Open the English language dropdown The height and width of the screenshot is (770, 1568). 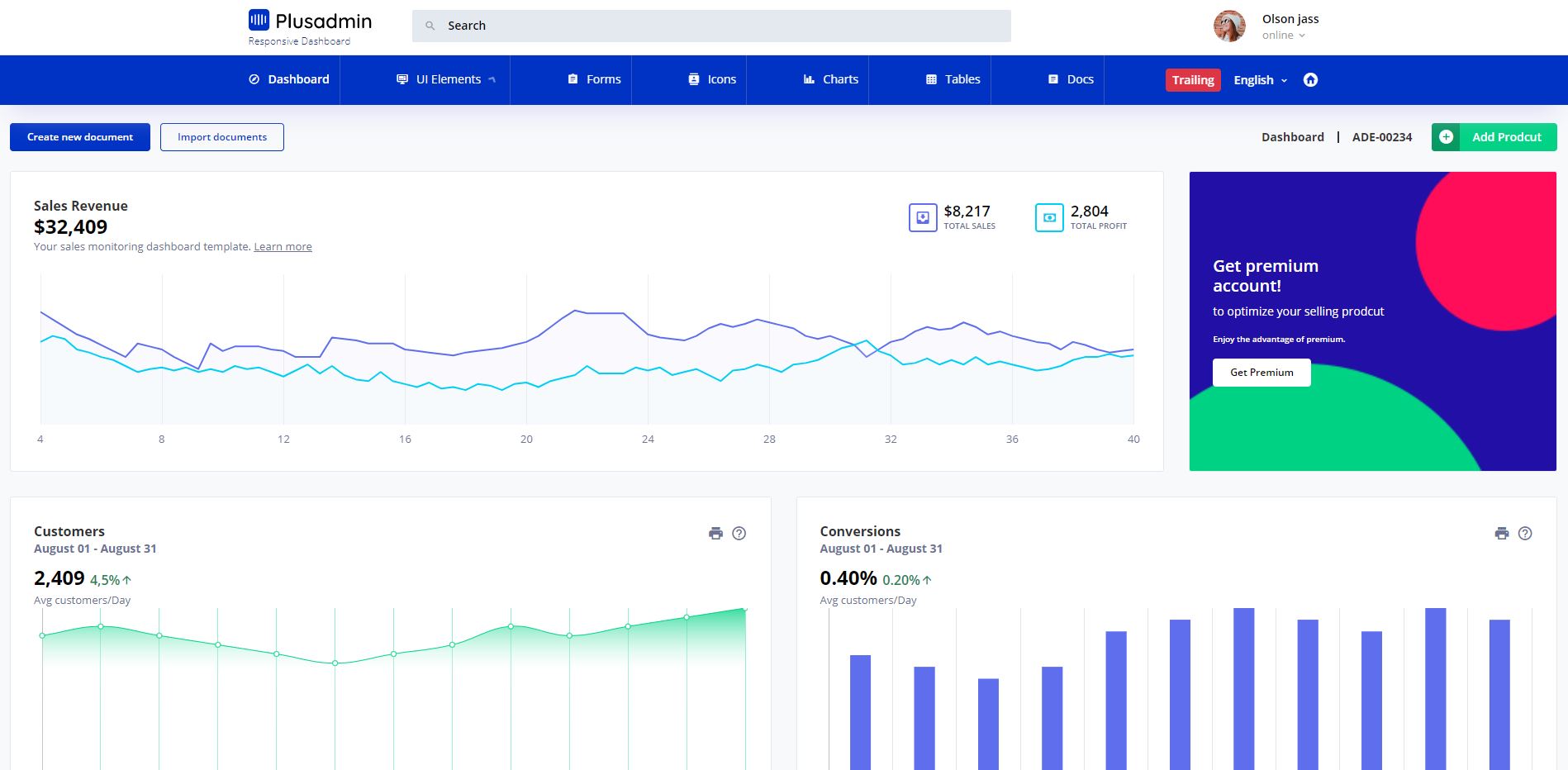tap(1260, 80)
